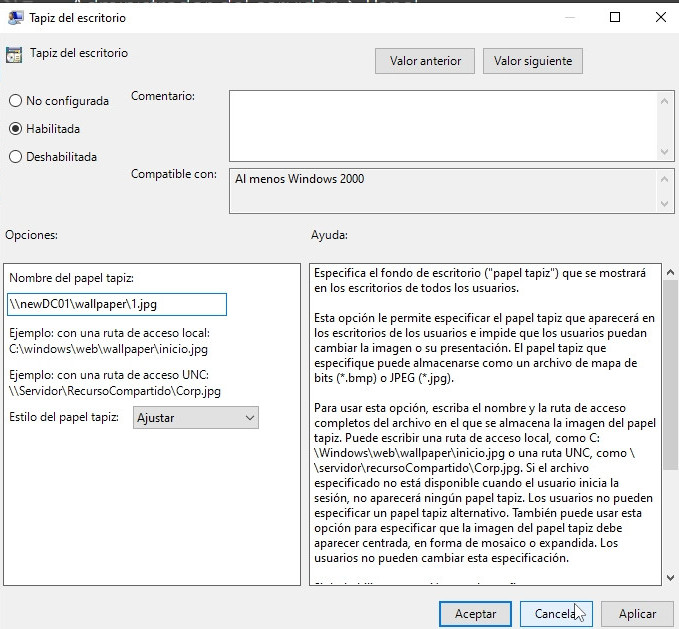This screenshot has height=629, width=679.
Task: Go to Valor anterior setting
Action: click(x=425, y=61)
